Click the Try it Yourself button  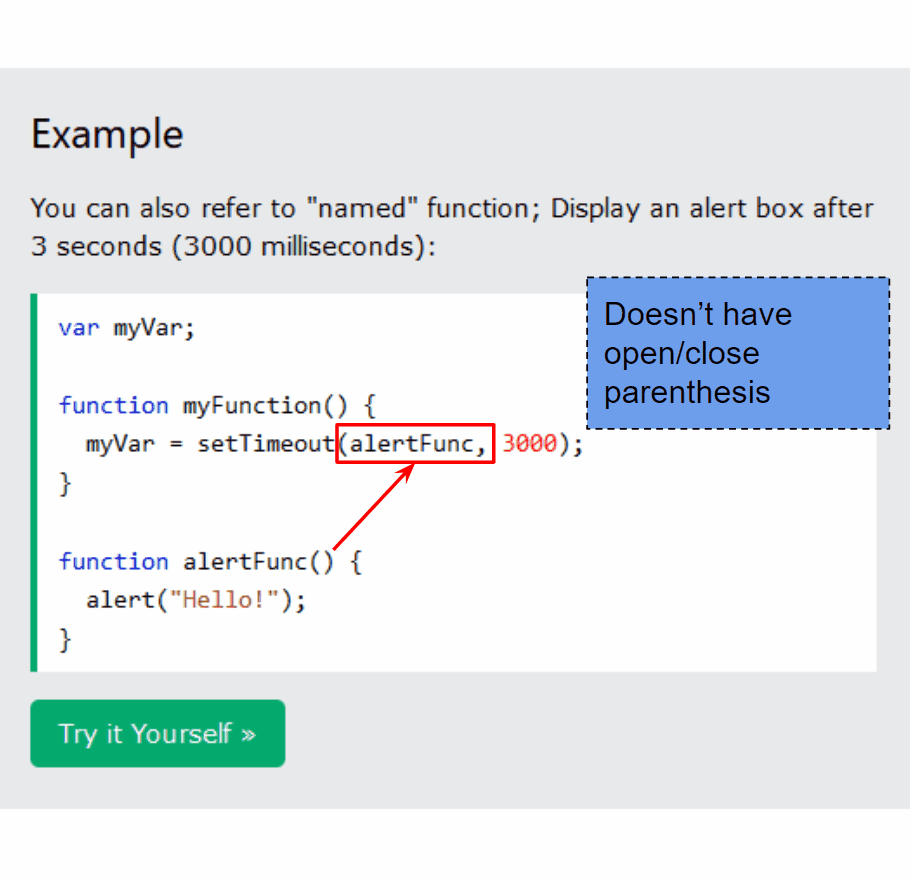point(157,733)
